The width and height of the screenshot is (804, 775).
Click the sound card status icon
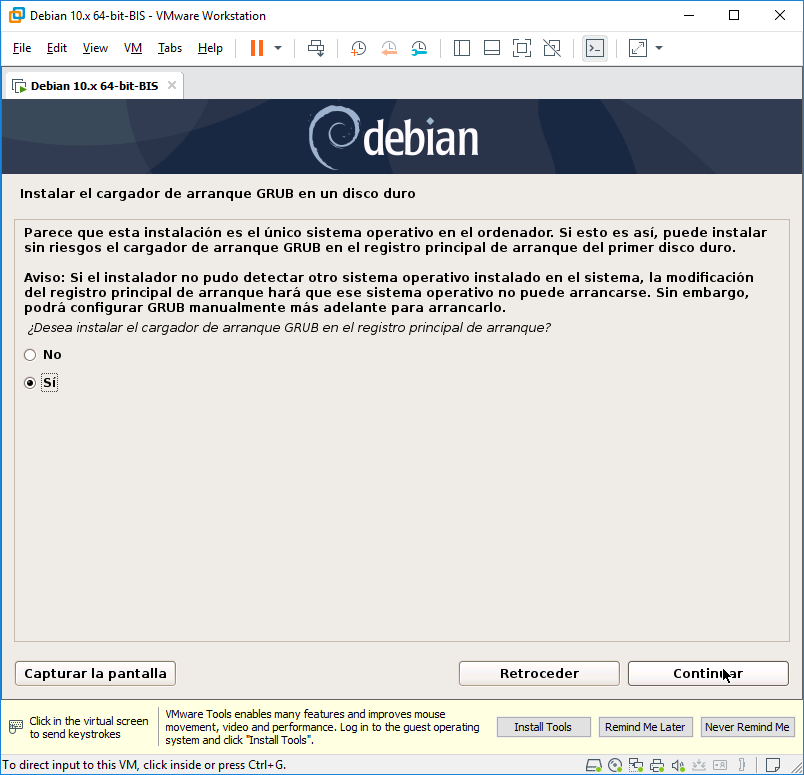pos(678,765)
